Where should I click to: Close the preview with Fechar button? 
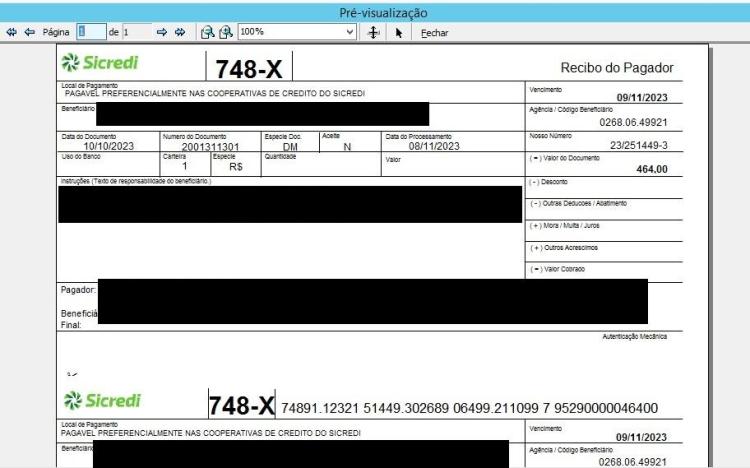(x=434, y=33)
